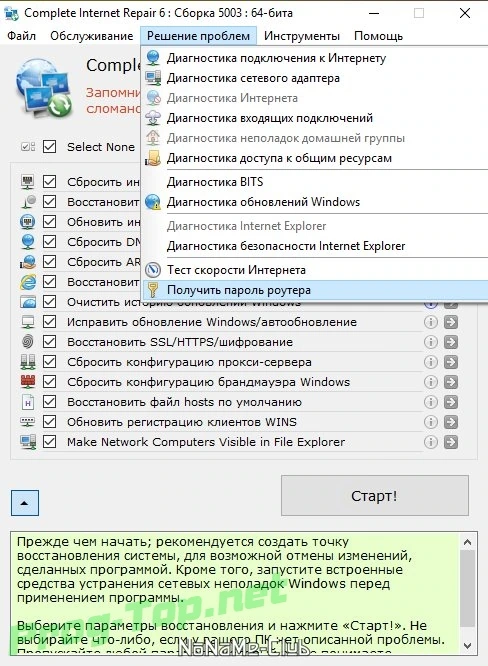Run Тест скорости Интернета
This screenshot has width=488, height=666.
coord(314,270)
